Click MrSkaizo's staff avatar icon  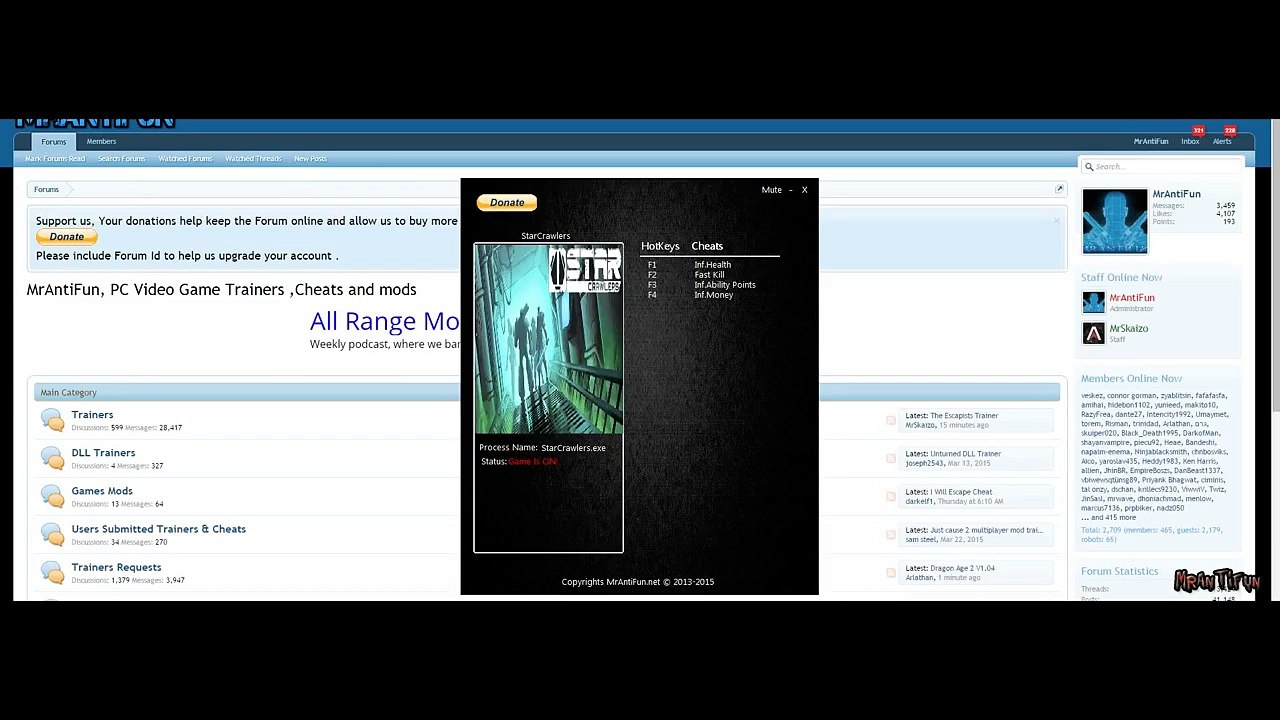[1093, 333]
